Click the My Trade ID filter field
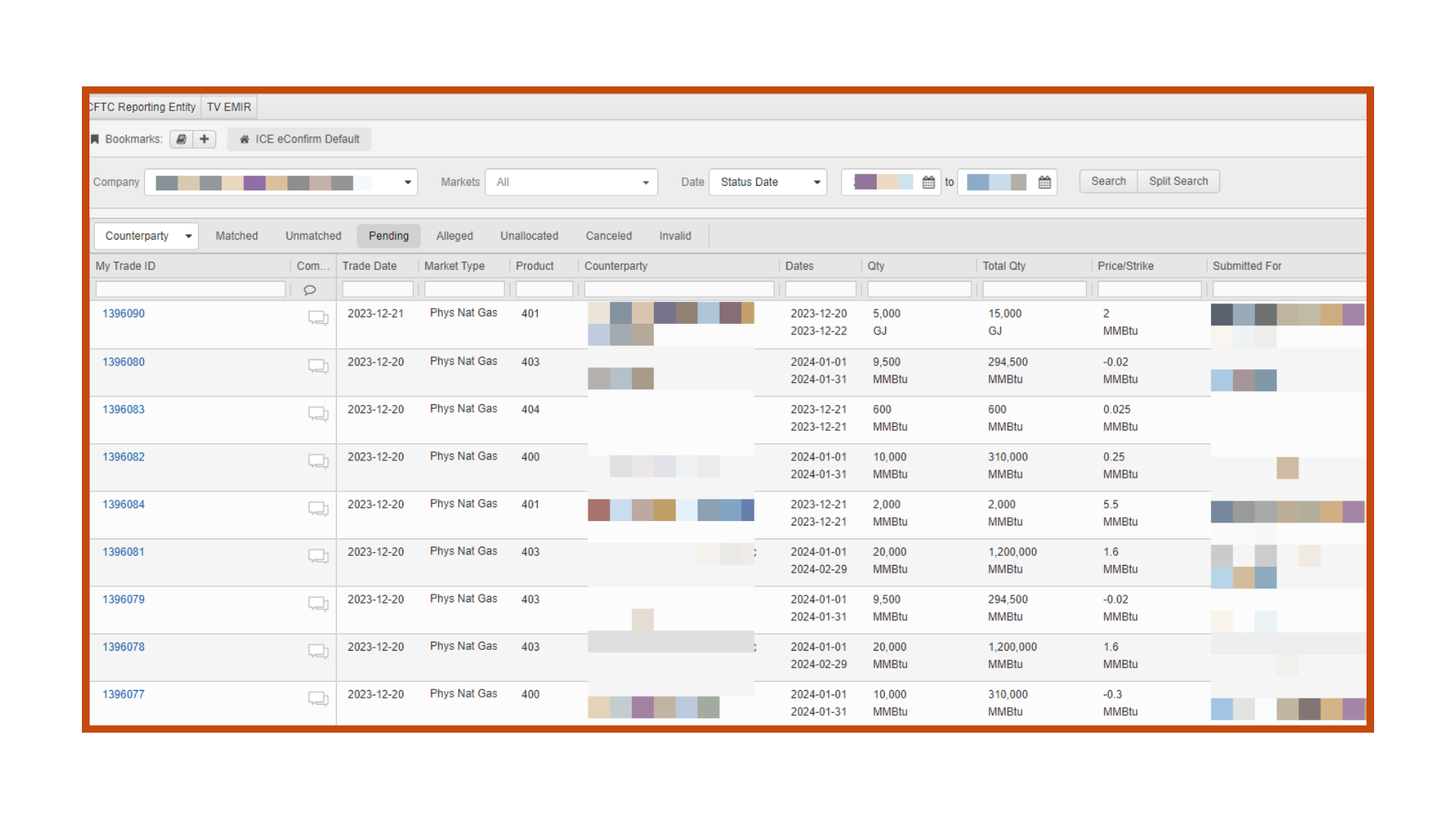Viewport: 1456px width, 819px height. tap(190, 290)
